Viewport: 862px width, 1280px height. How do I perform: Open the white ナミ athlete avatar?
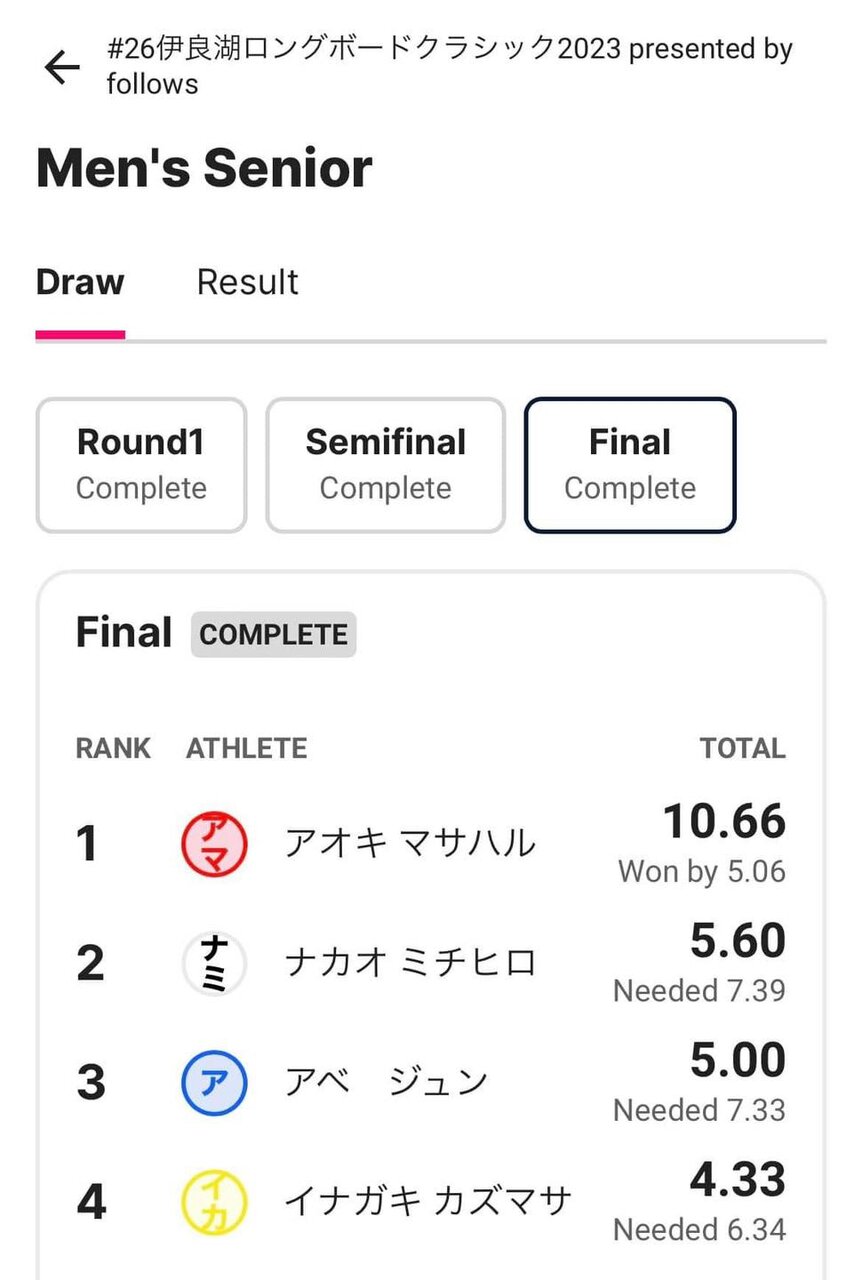214,962
